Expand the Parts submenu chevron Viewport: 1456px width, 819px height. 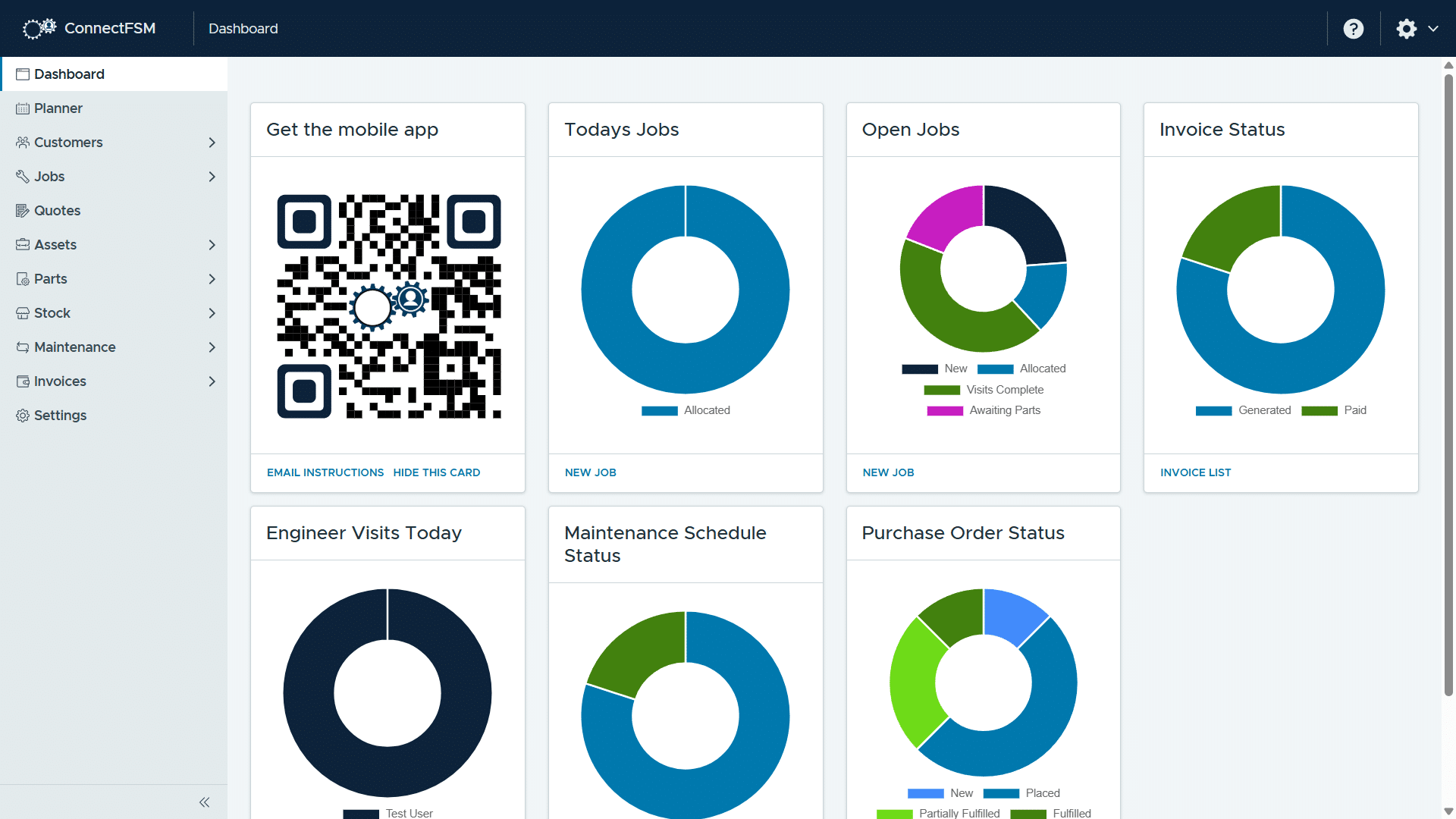[212, 279]
